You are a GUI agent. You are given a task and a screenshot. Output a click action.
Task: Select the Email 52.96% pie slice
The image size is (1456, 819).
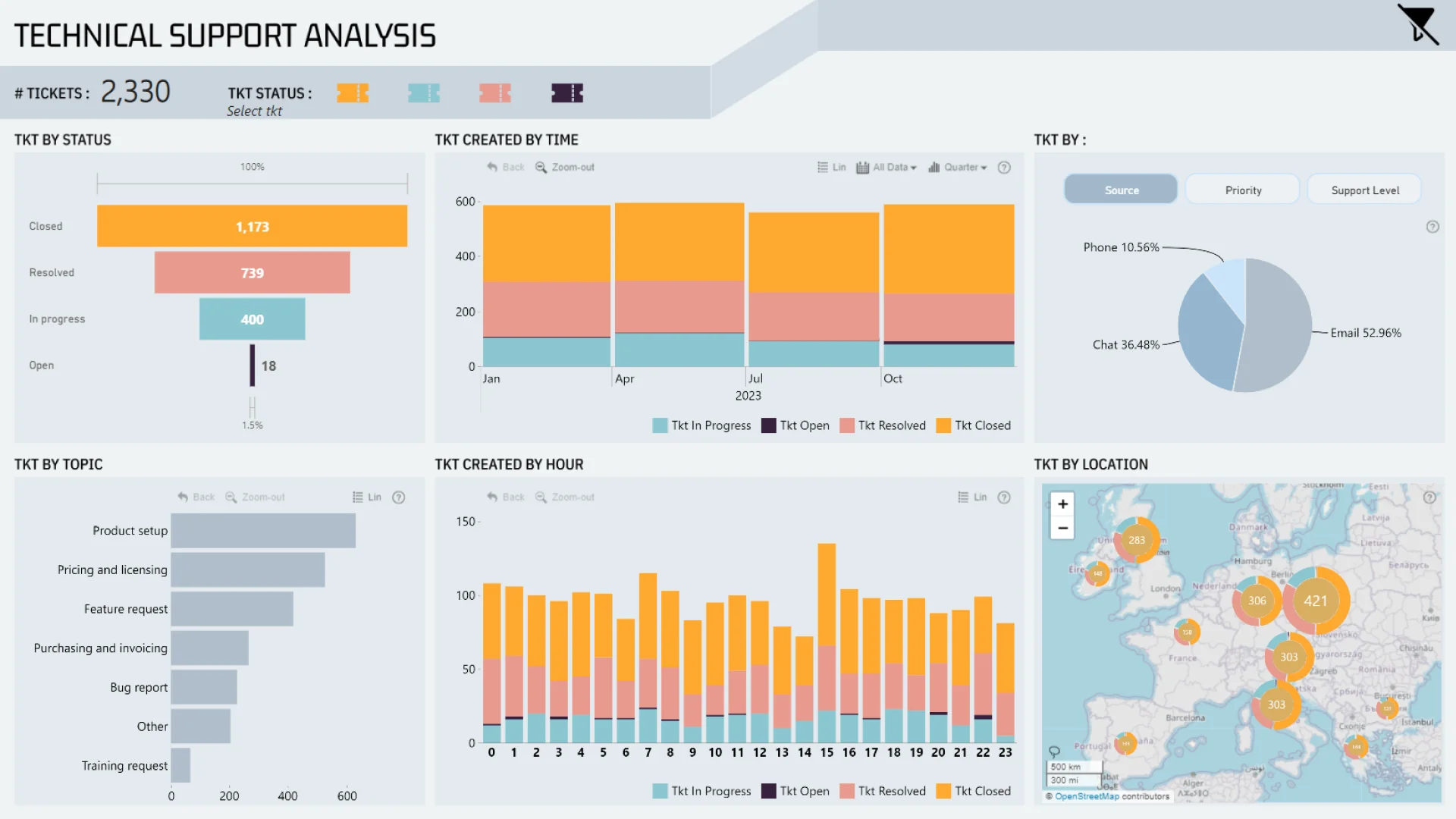[x=1279, y=326]
